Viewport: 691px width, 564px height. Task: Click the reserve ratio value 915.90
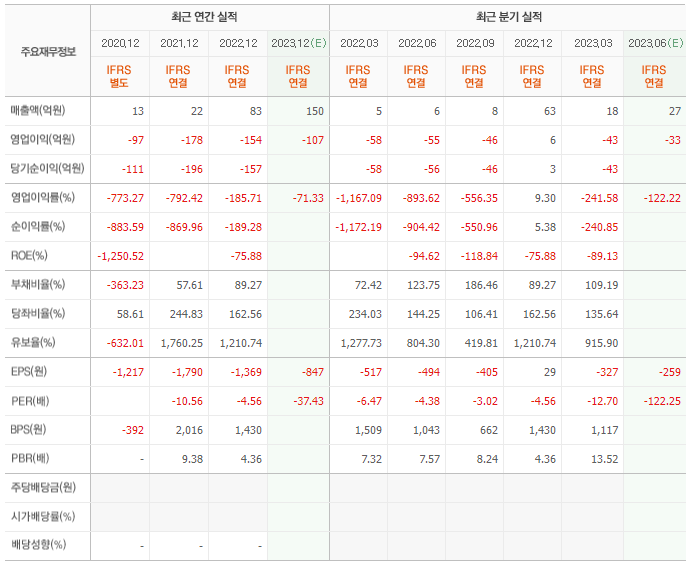pos(602,343)
